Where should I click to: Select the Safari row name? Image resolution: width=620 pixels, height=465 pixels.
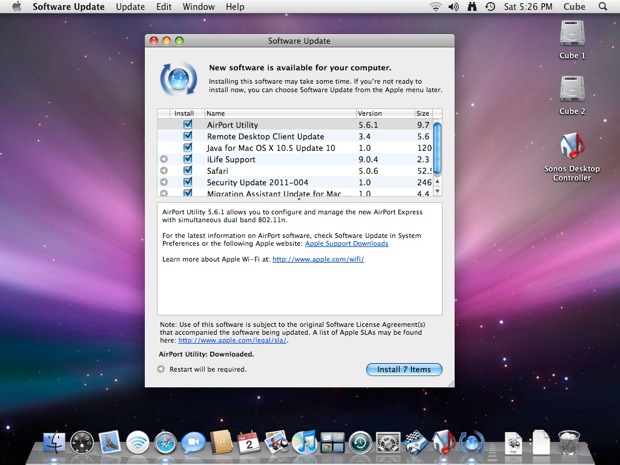pyautogui.click(x=217, y=171)
